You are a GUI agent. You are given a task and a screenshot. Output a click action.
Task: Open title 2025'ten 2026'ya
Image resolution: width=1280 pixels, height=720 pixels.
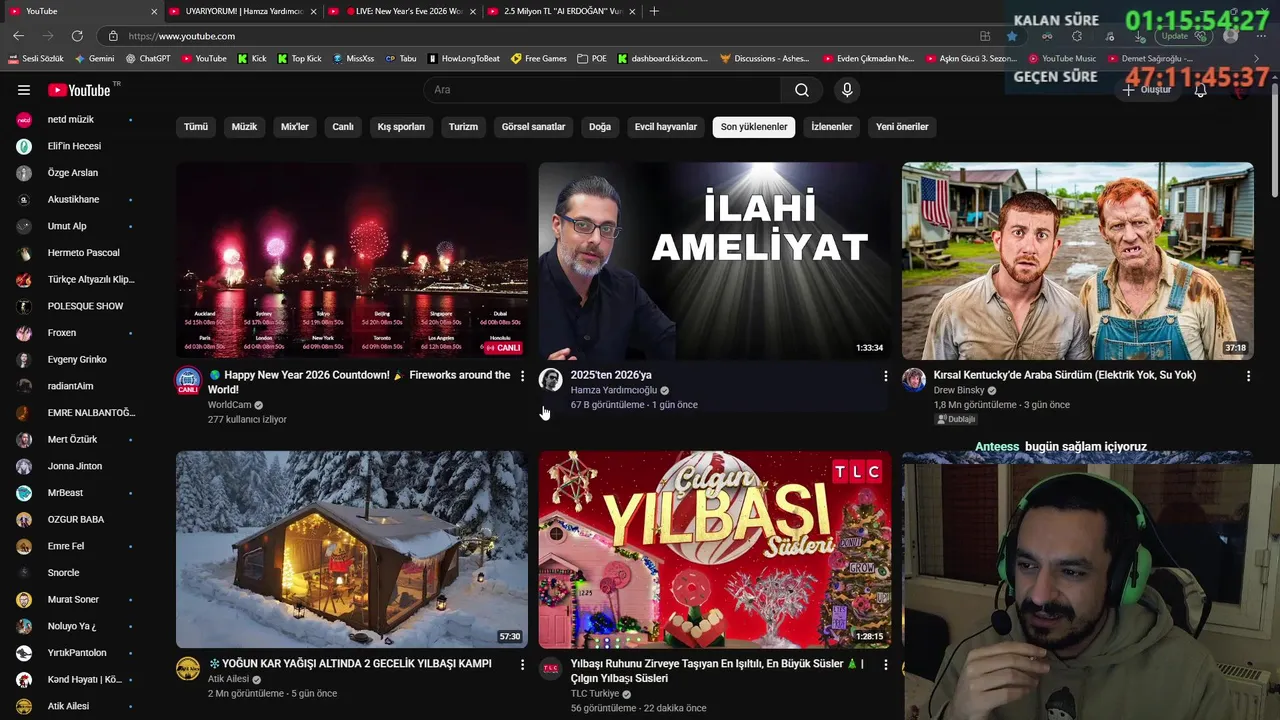click(611, 375)
